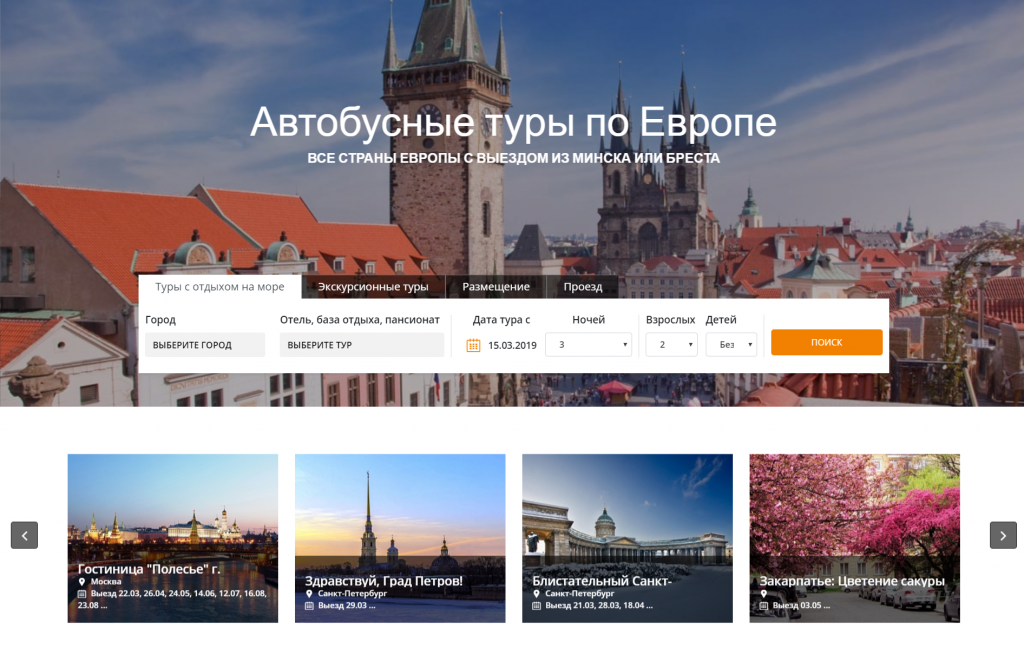Open the Размещение tab

click(496, 287)
